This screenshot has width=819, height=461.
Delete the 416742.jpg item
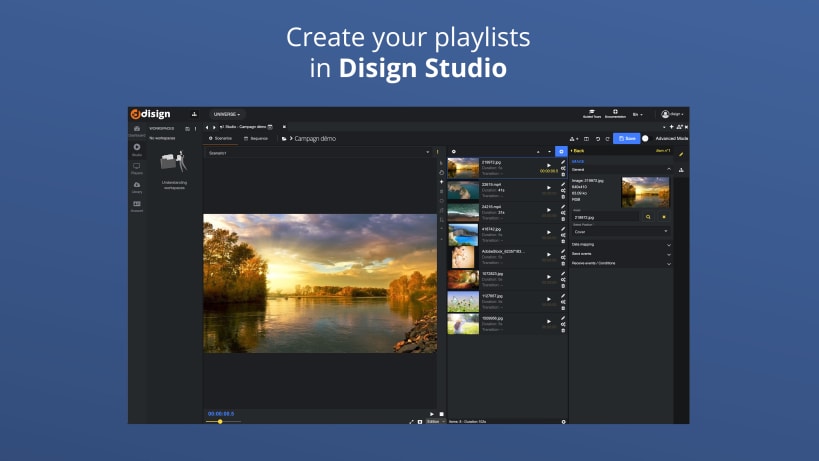[563, 241]
